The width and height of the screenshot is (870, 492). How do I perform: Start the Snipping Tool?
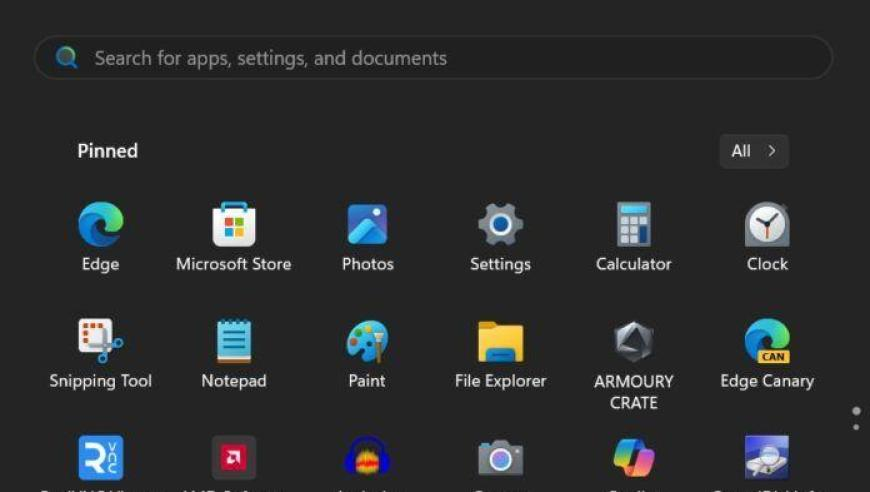(100, 341)
